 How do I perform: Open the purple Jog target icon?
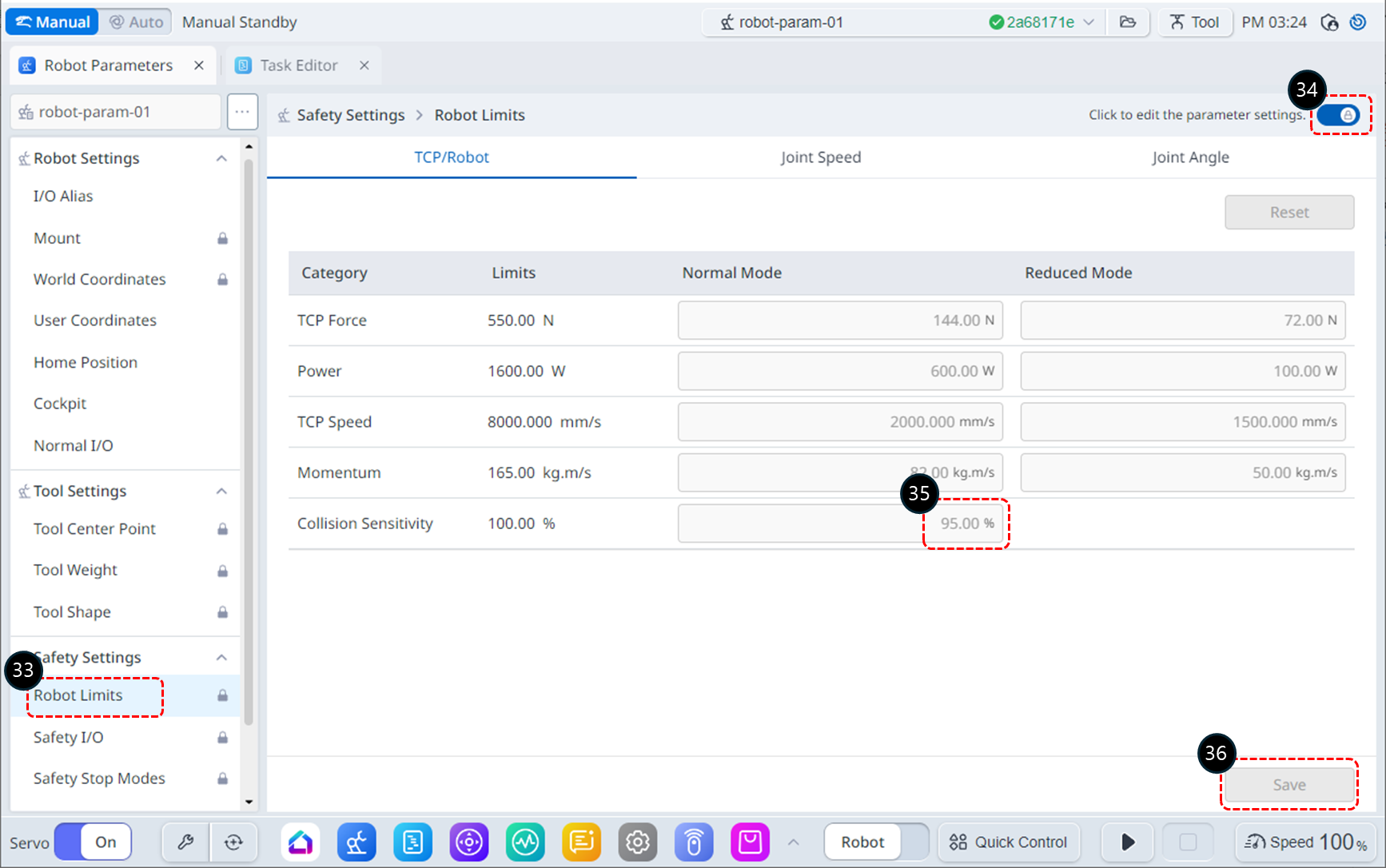click(x=469, y=842)
